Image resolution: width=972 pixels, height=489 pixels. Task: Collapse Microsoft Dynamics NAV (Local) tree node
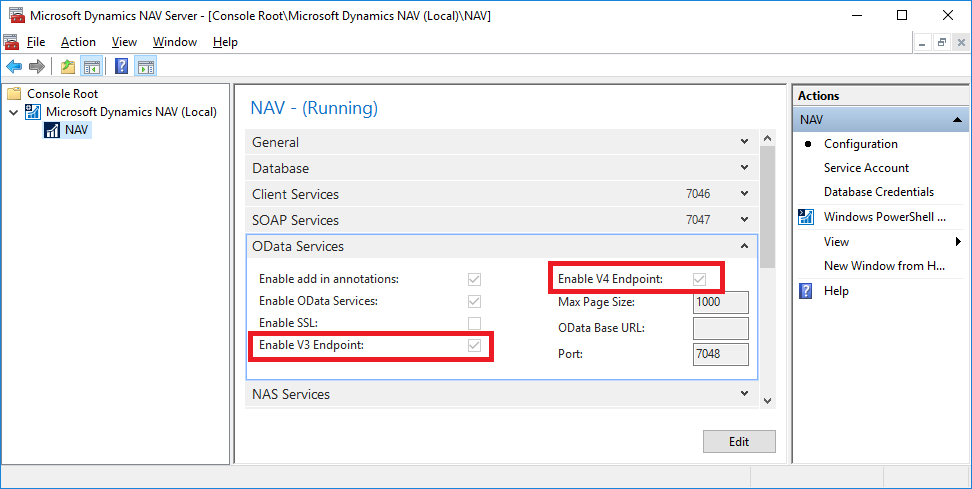click(x=14, y=112)
